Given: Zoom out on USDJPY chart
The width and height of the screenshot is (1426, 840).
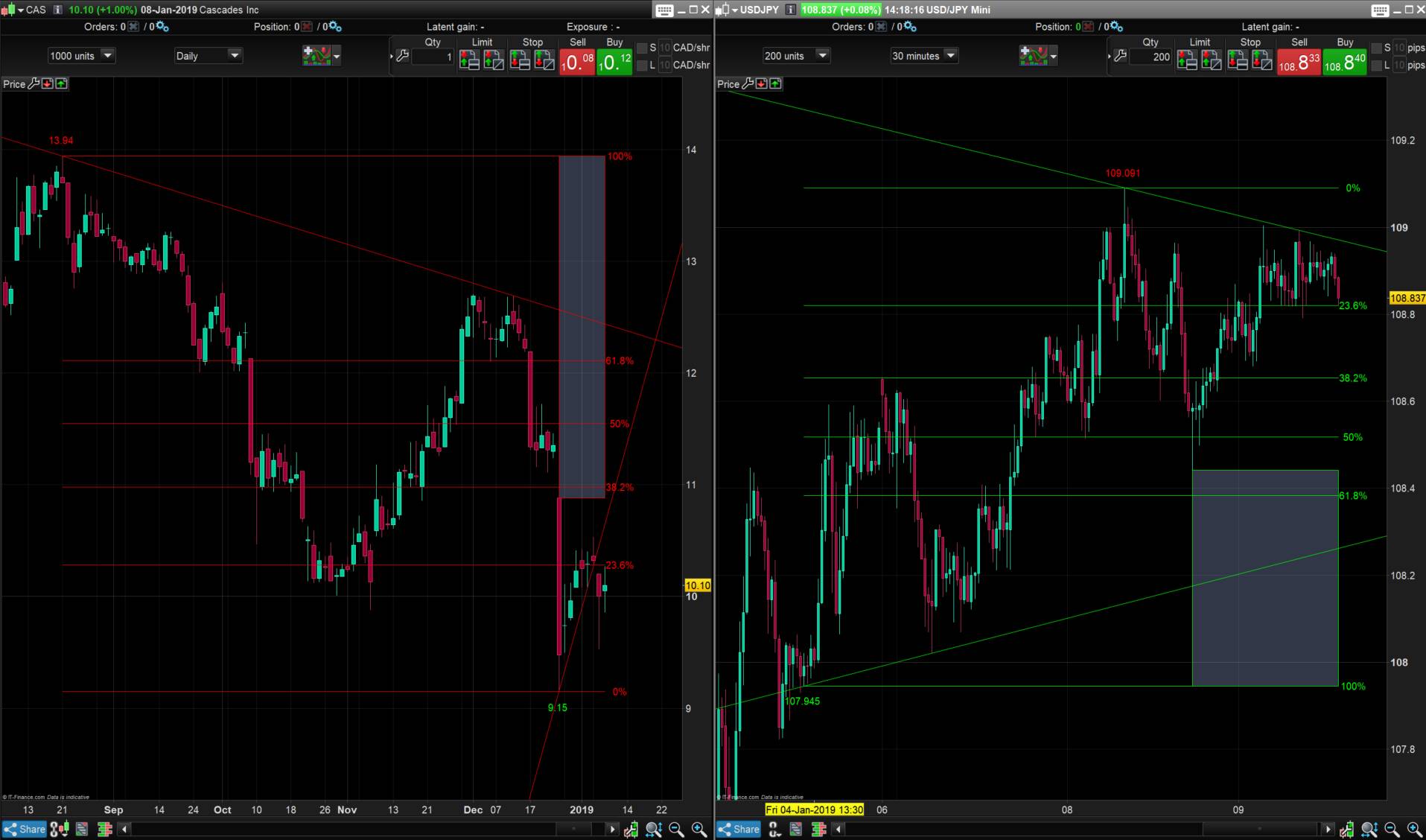Looking at the screenshot, I should pyautogui.click(x=1392, y=829).
